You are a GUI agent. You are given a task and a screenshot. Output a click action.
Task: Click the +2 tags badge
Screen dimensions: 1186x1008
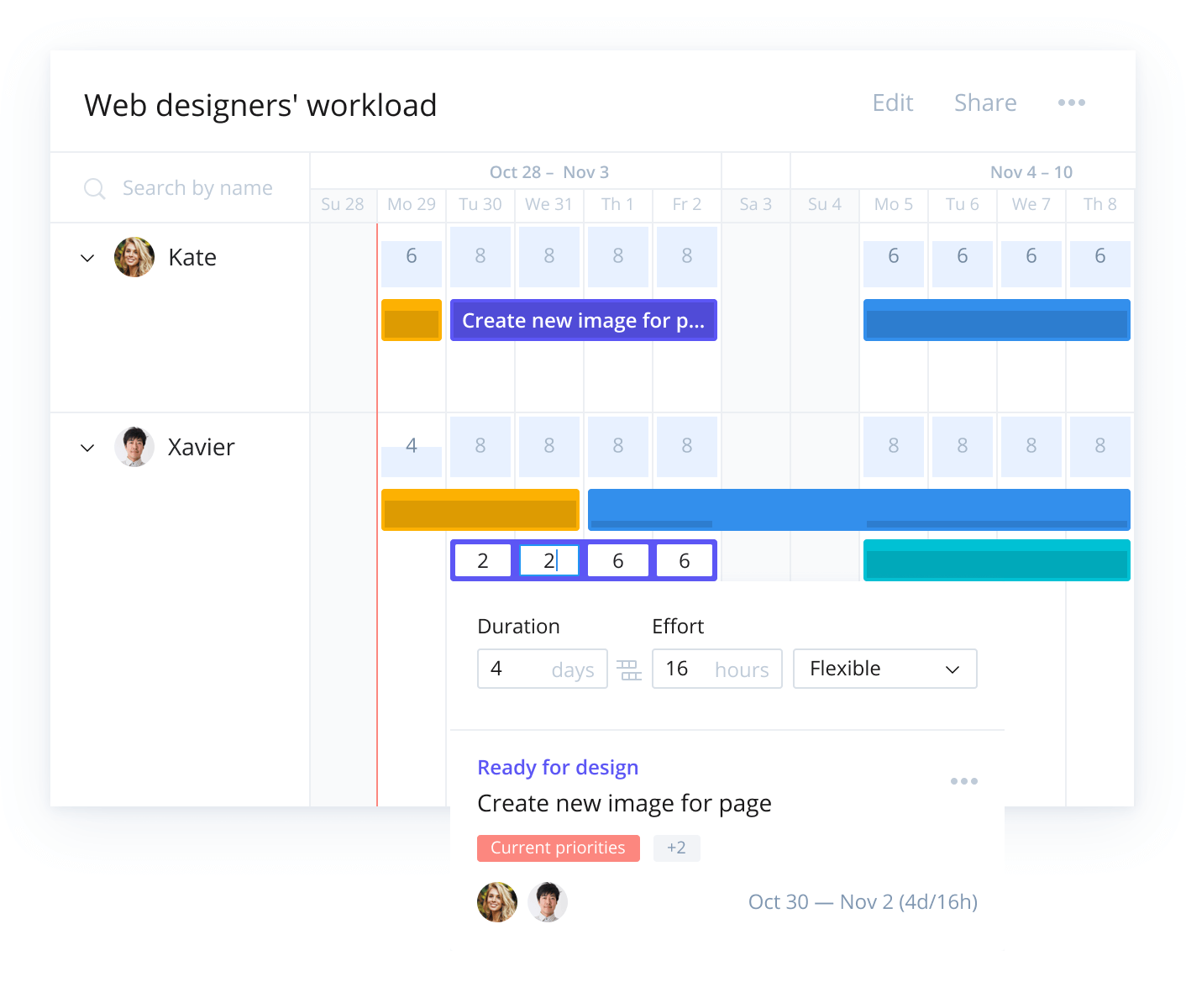(677, 848)
